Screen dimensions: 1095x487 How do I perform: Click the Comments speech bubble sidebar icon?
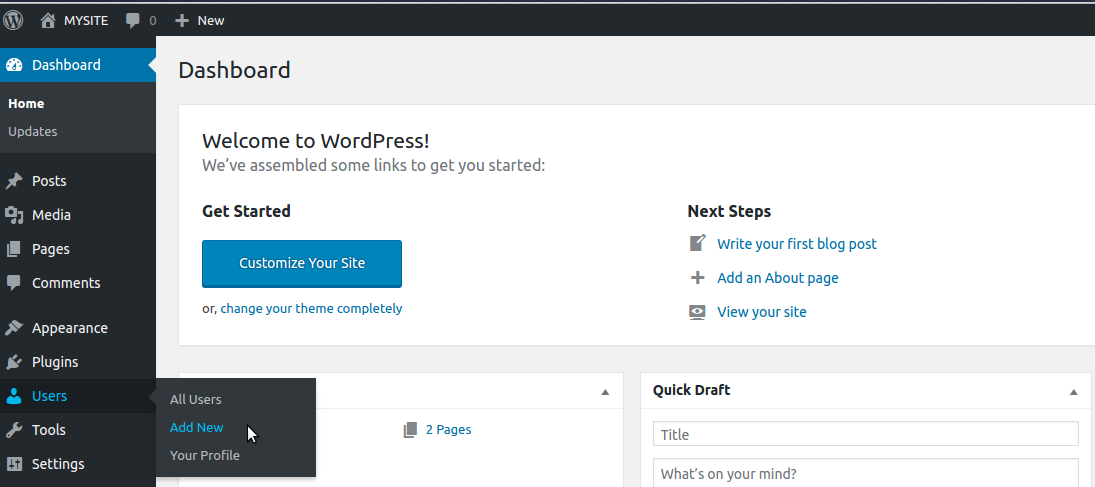(x=14, y=282)
